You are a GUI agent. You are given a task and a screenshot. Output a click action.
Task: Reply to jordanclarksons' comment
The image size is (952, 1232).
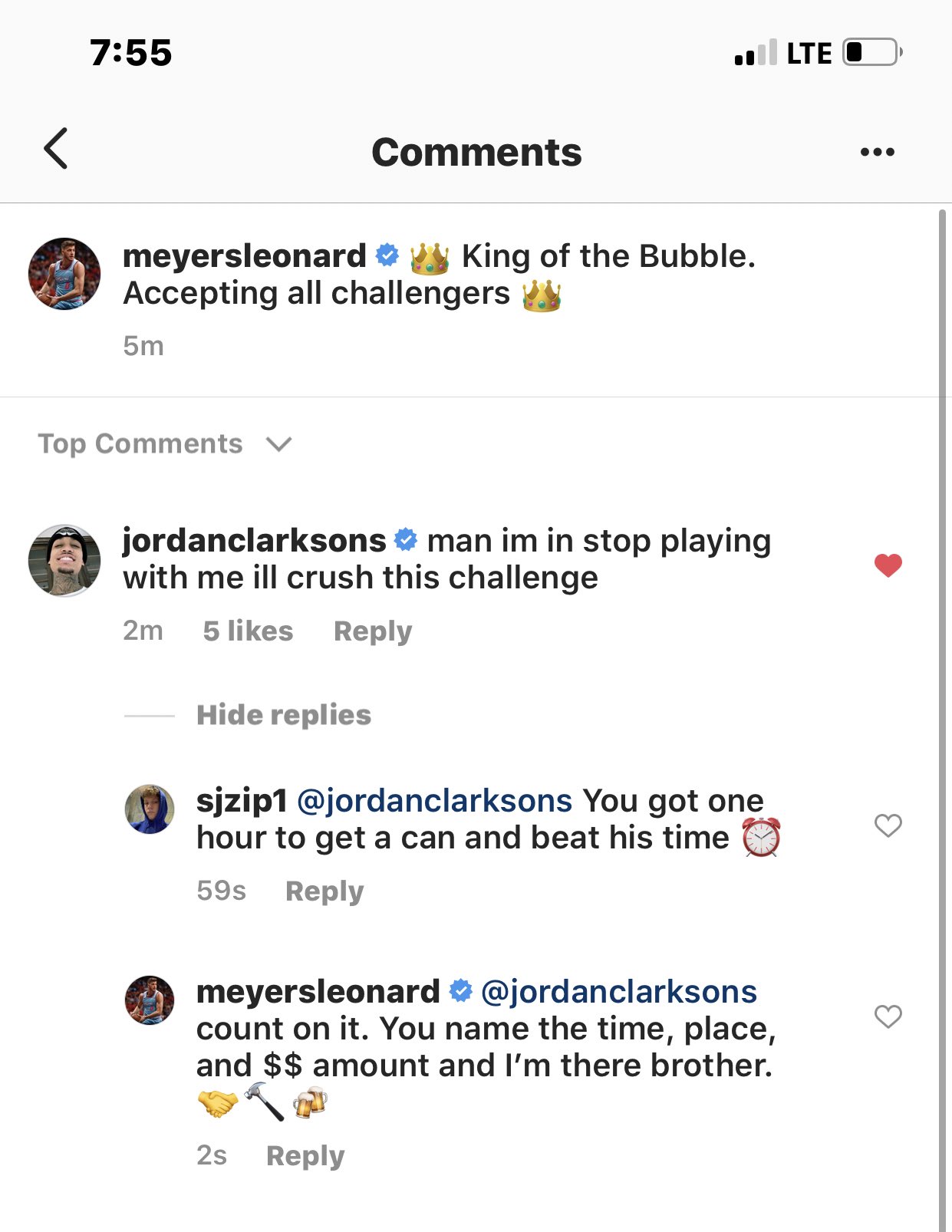373,631
